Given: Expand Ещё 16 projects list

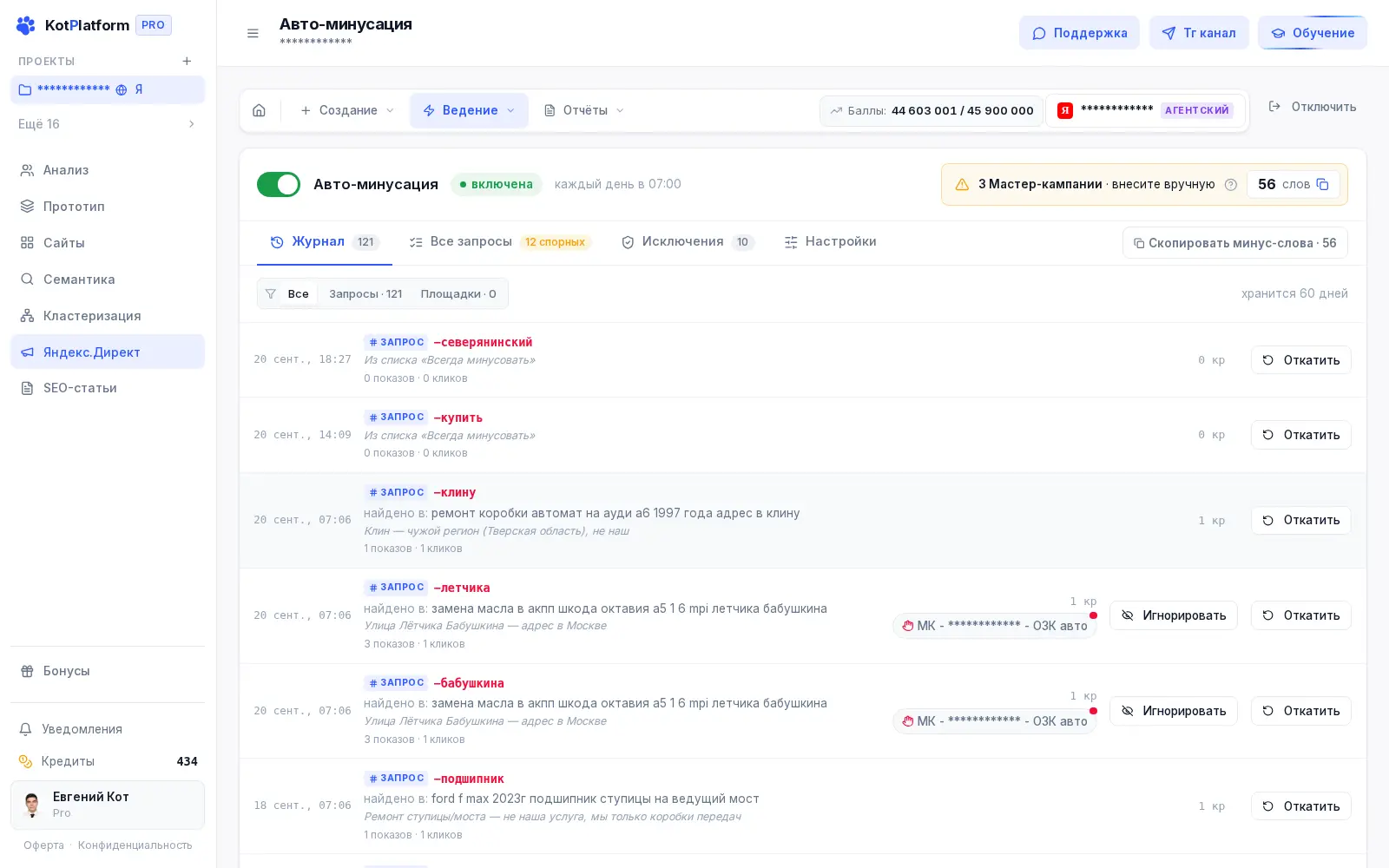Looking at the screenshot, I should pyautogui.click(x=108, y=124).
